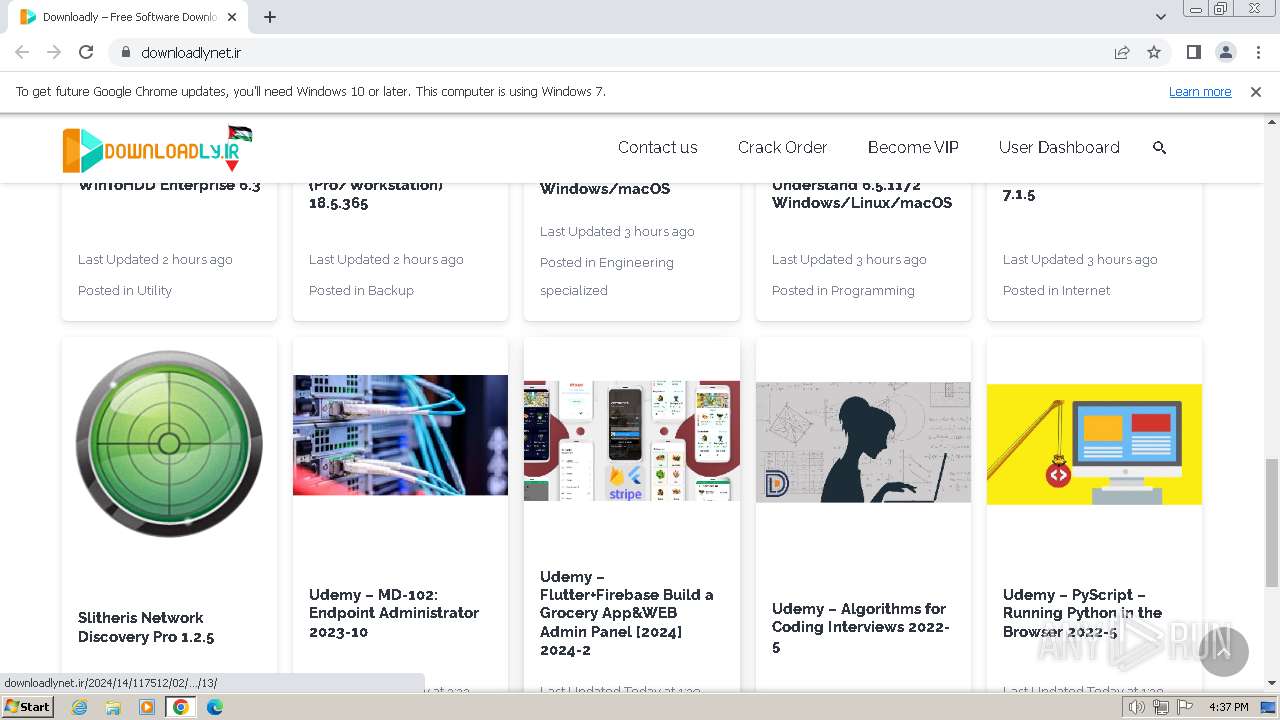Open the Internet category link

[1086, 290]
